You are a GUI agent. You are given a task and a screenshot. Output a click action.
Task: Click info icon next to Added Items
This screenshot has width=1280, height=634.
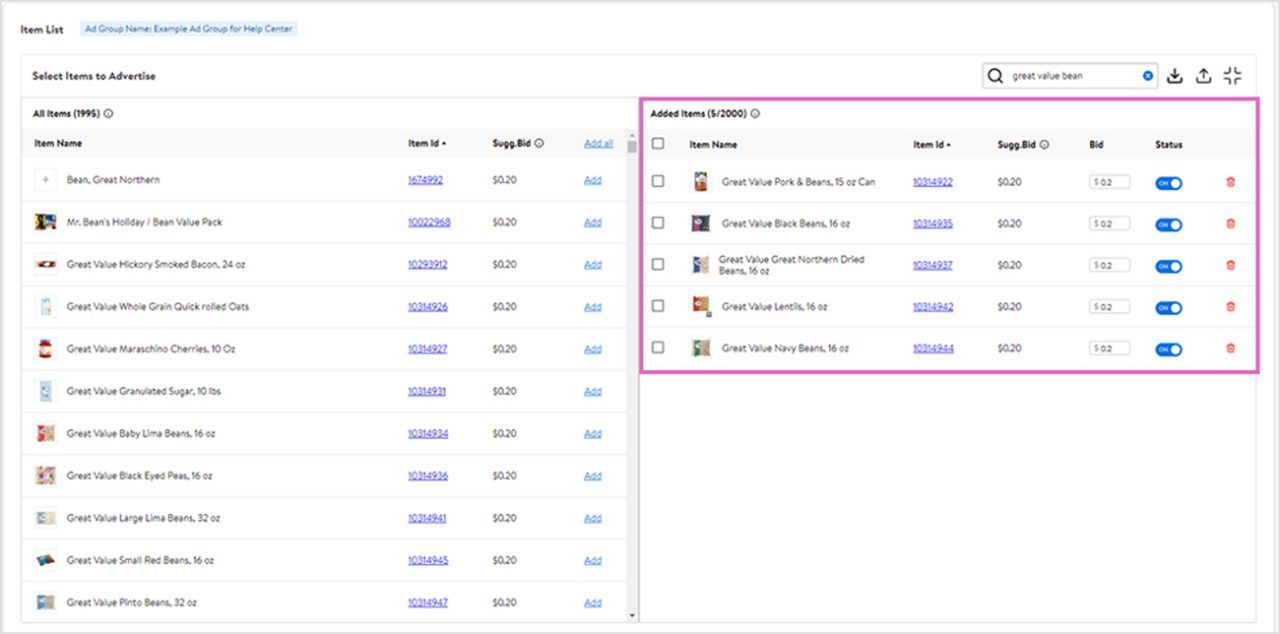(x=755, y=114)
